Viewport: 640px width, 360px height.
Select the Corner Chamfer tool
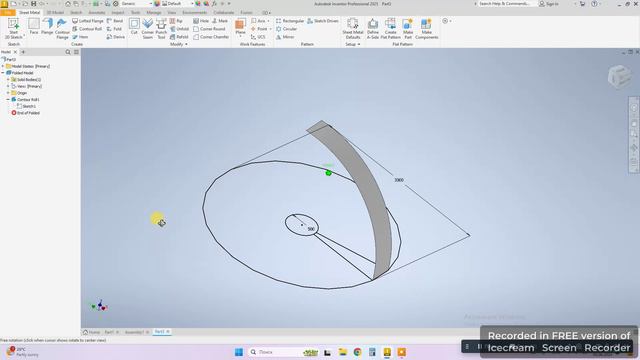tap(211, 37)
